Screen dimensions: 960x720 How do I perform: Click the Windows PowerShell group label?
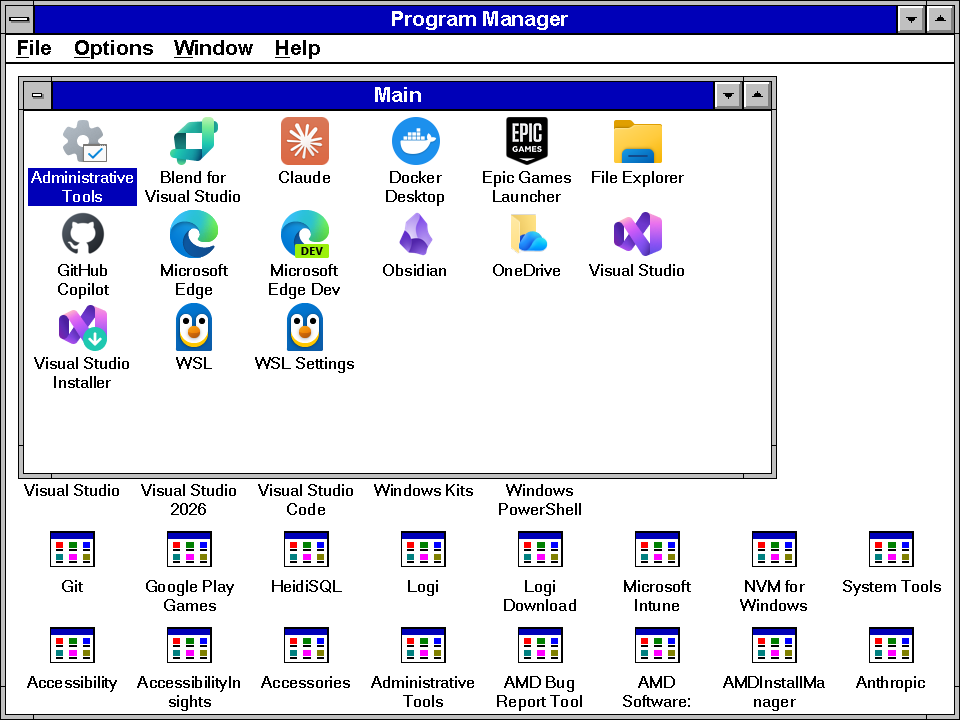[x=539, y=500]
